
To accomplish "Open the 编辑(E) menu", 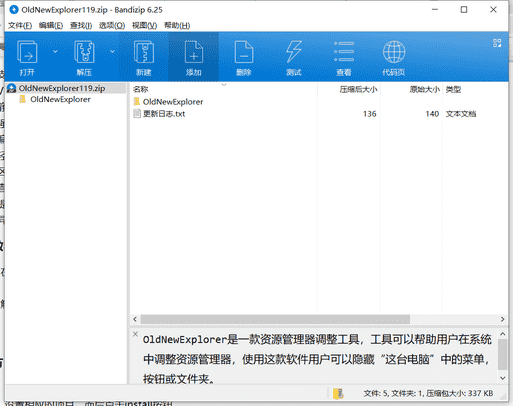I will [51, 25].
